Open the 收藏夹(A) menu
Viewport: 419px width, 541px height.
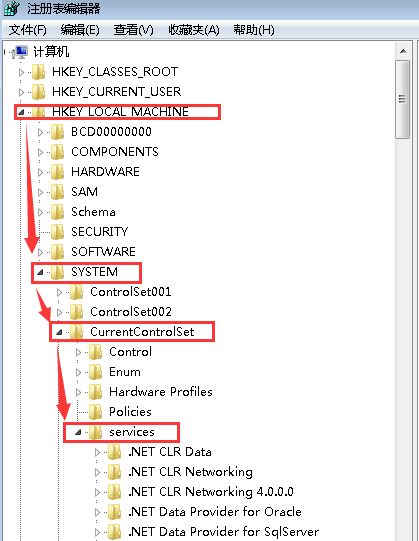click(x=194, y=30)
